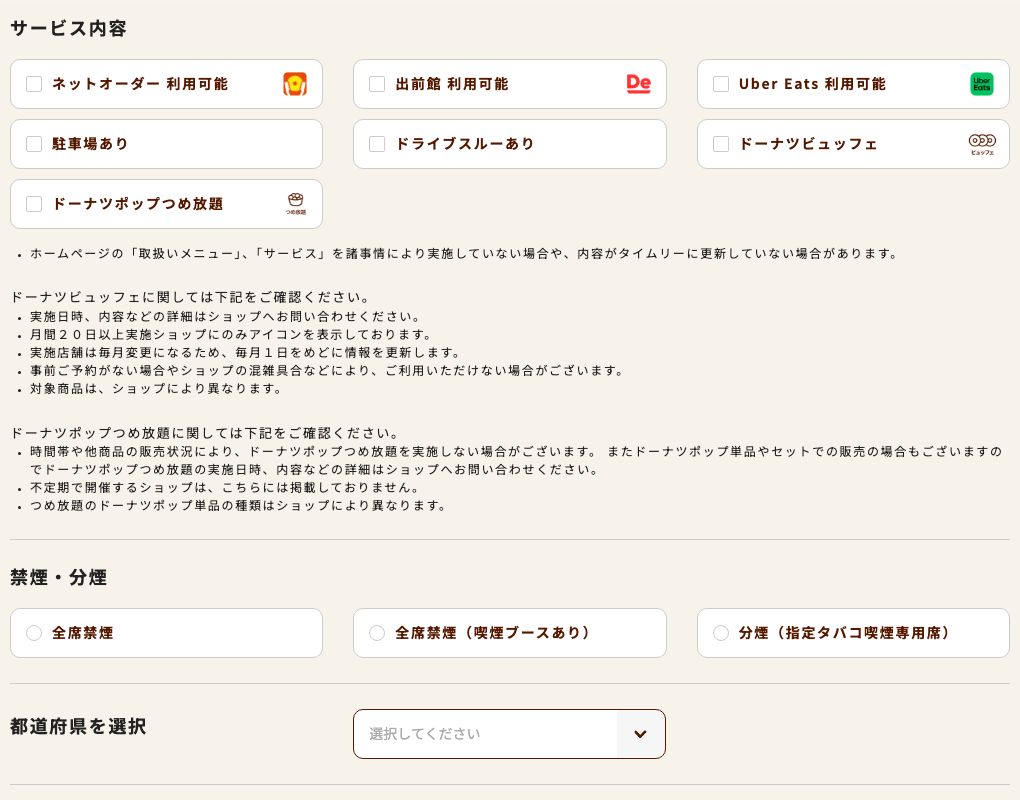
Task: Click the bullet 対象商品は、ショップにより異なります。
Action: pyautogui.click(x=155, y=389)
